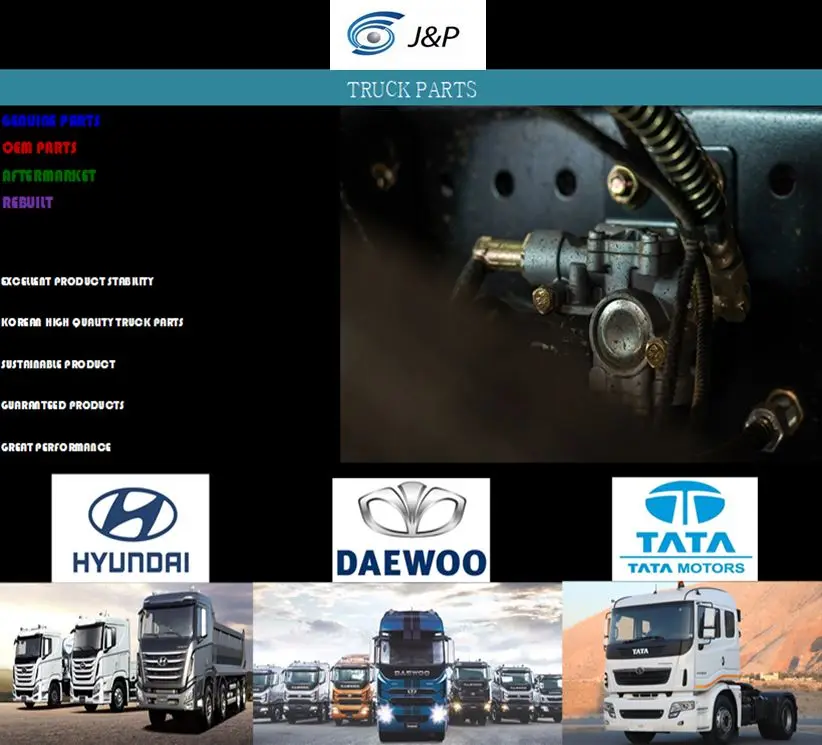Expand the GUARANTEED PRODUCTS section
The height and width of the screenshot is (745, 822).
(x=62, y=405)
